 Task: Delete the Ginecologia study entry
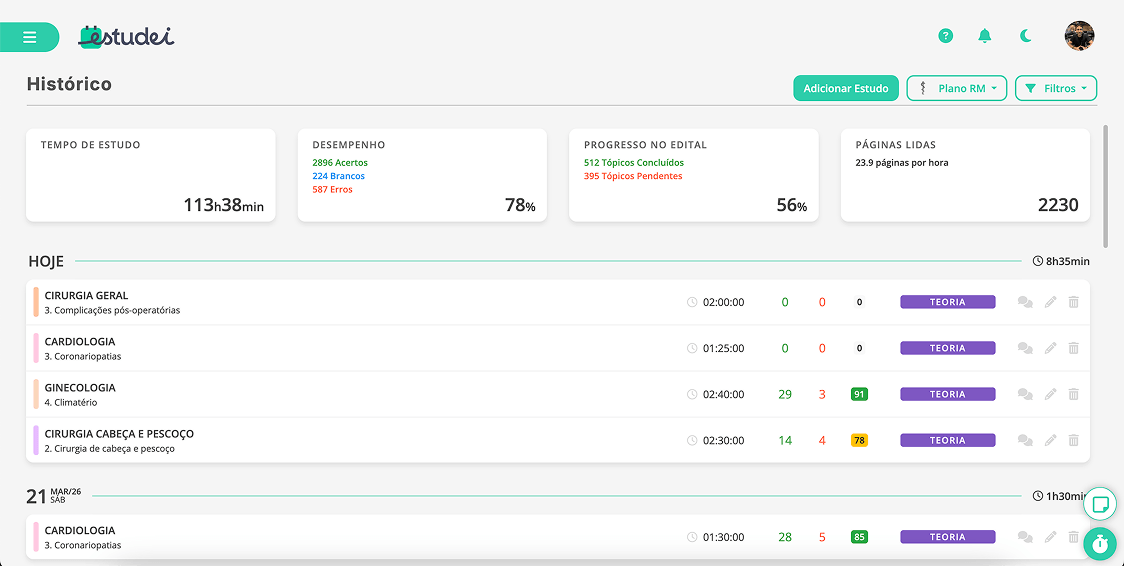click(x=1073, y=394)
